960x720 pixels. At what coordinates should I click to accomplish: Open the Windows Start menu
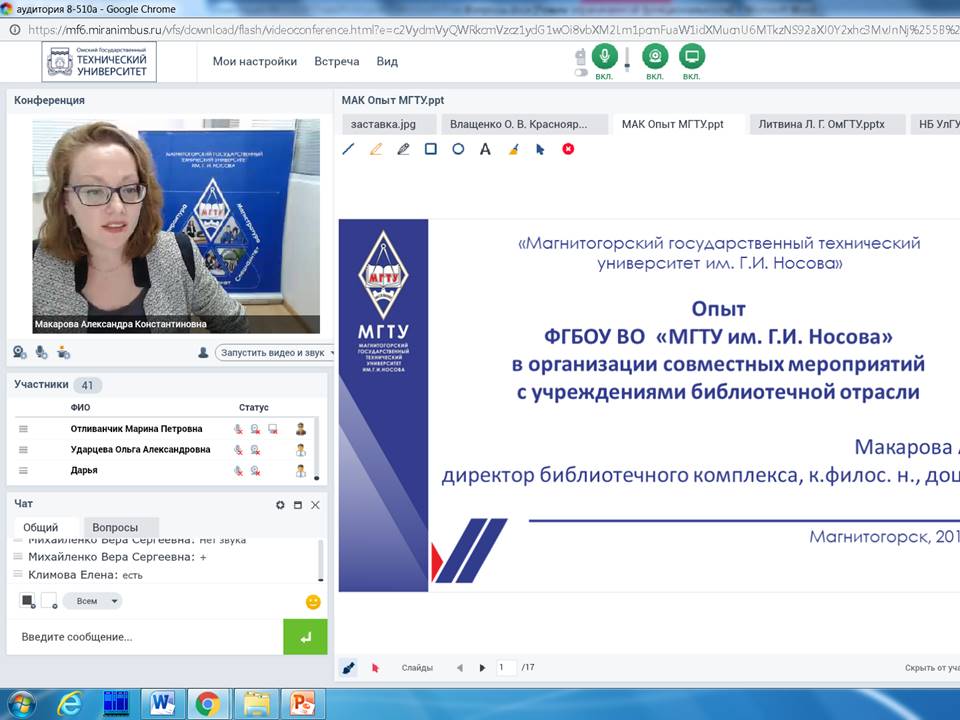point(21,703)
